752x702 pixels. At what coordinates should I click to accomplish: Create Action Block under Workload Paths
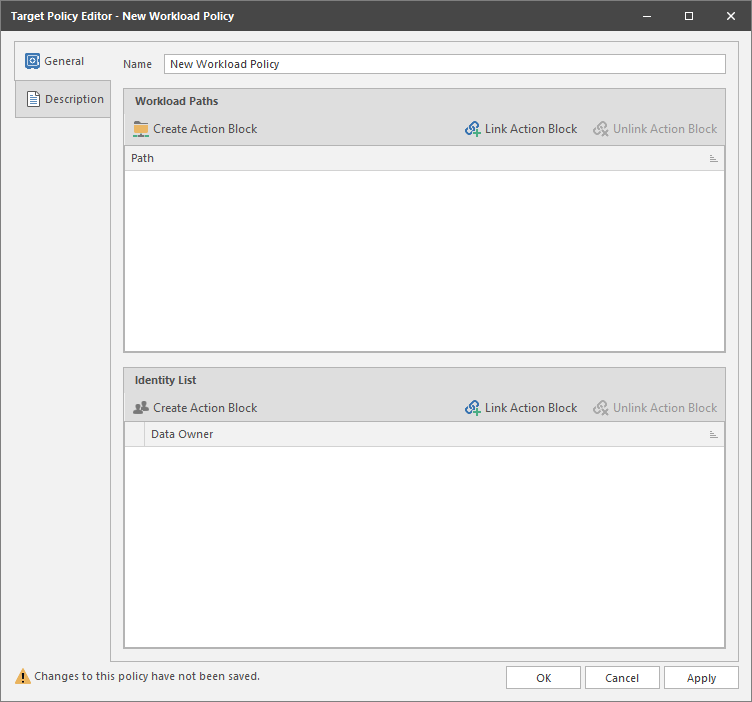click(x=195, y=129)
